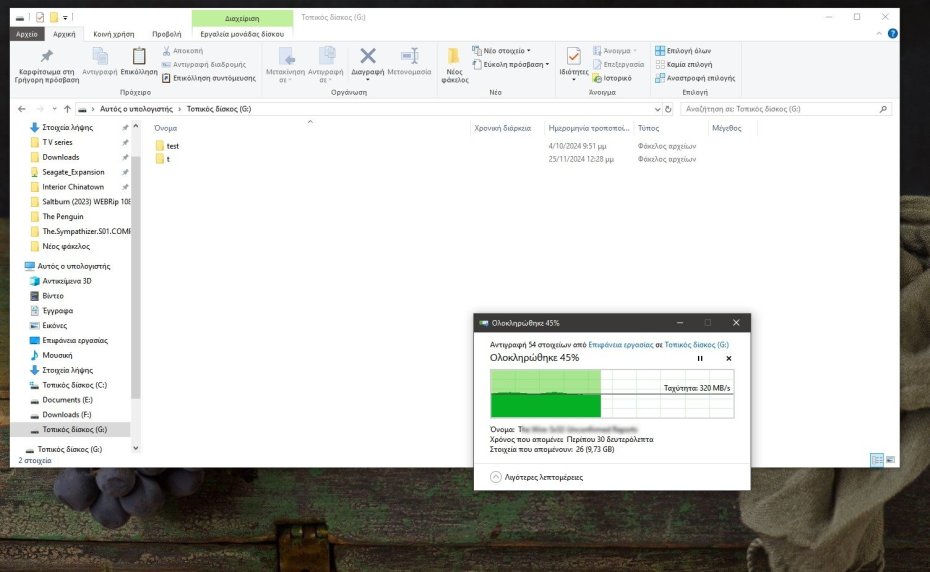Image resolution: width=930 pixels, height=572 pixels.
Task: Refresh the folder view
Action: 668,109
